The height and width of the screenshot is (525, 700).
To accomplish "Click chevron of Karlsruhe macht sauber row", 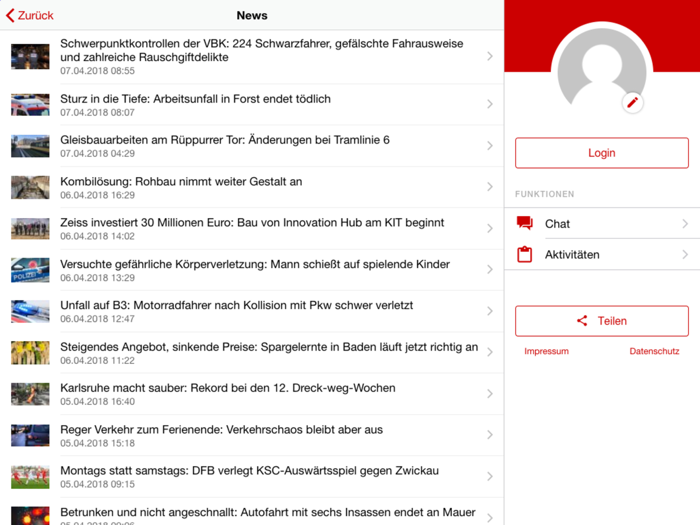I will [490, 393].
